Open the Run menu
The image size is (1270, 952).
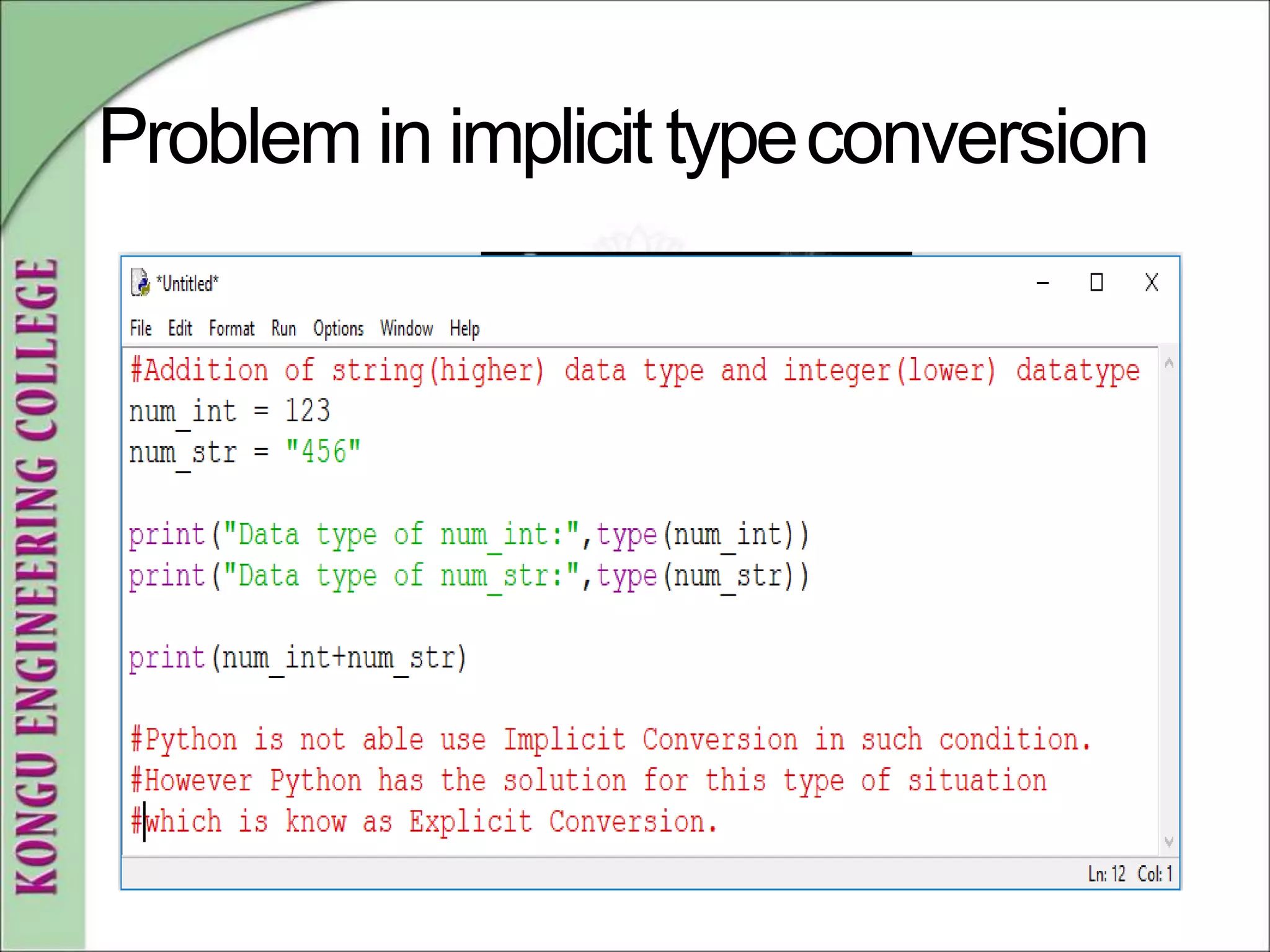pos(283,328)
